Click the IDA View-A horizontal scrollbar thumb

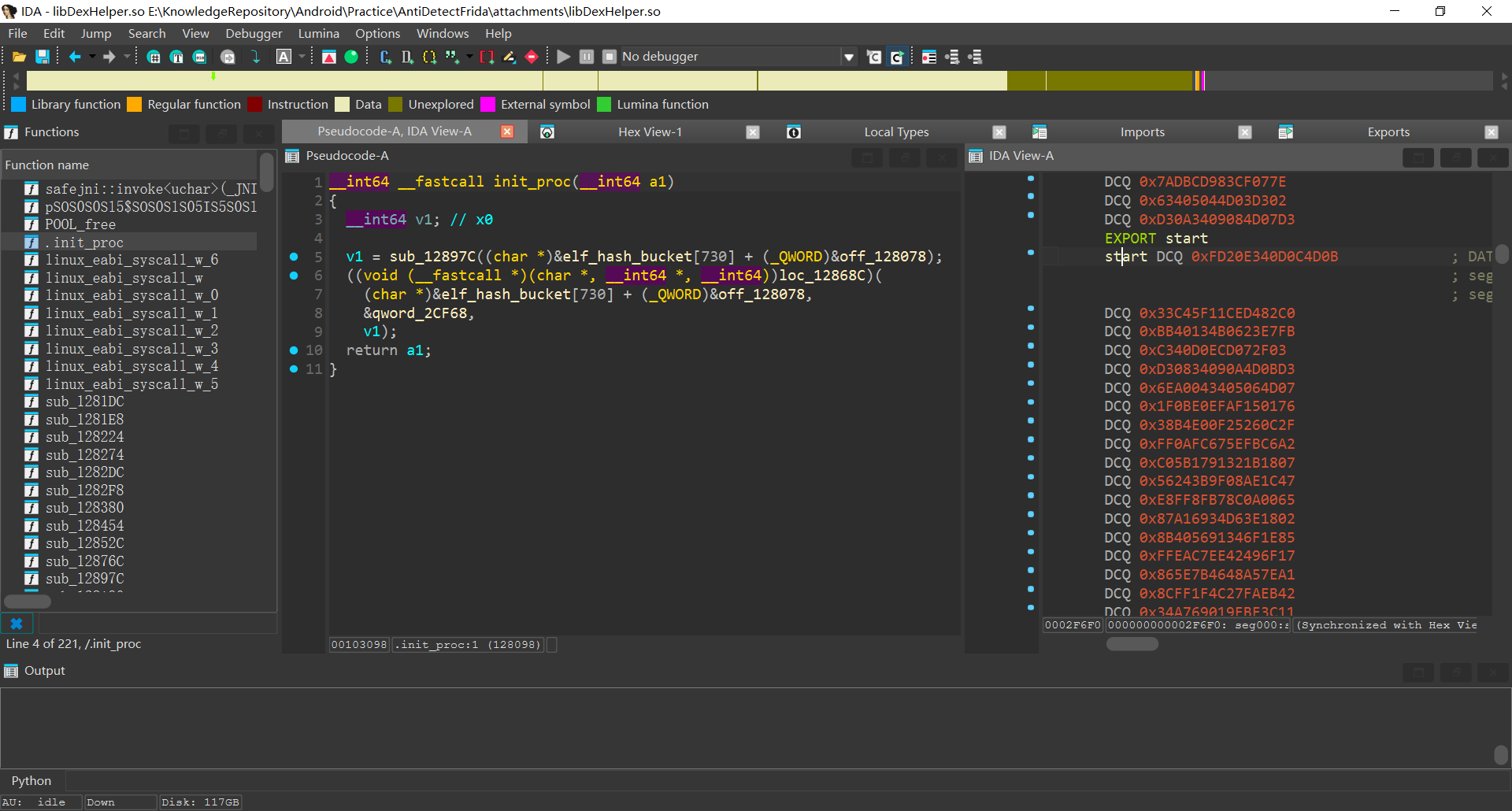pyautogui.click(x=1132, y=644)
